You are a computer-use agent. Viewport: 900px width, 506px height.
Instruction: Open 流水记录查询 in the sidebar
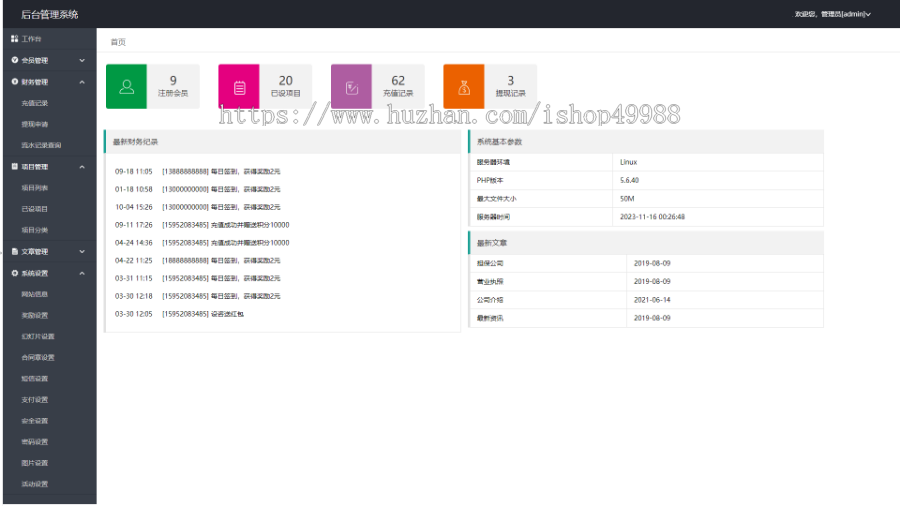click(x=41, y=146)
